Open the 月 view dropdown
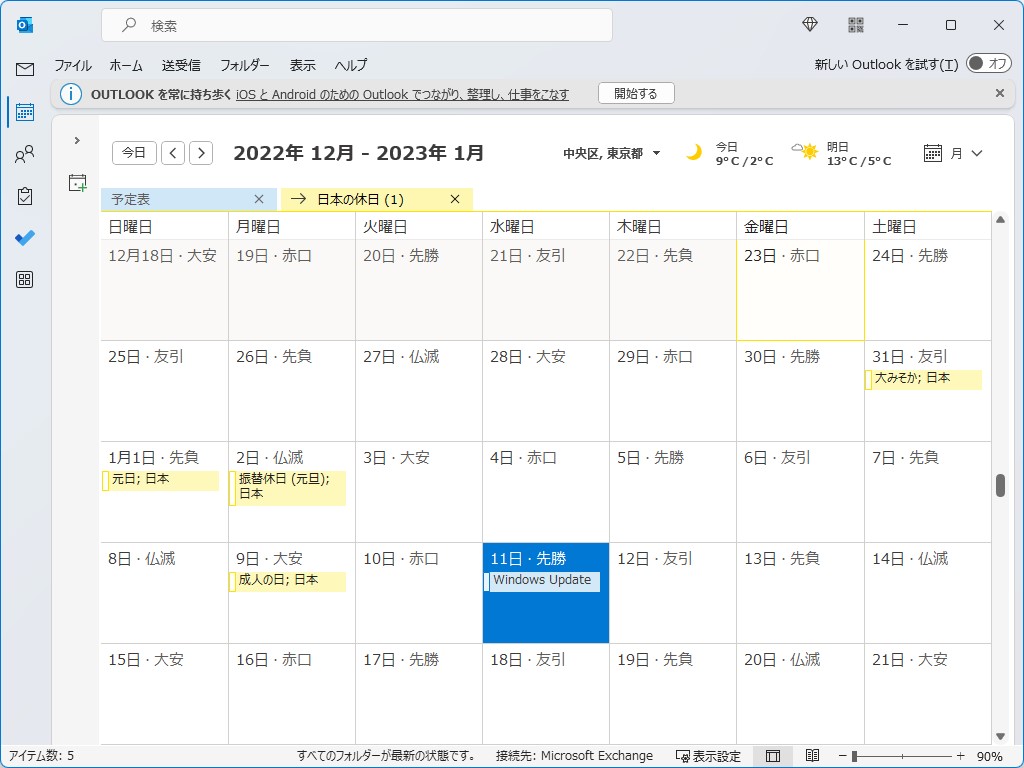This screenshot has width=1024, height=768. (967, 153)
